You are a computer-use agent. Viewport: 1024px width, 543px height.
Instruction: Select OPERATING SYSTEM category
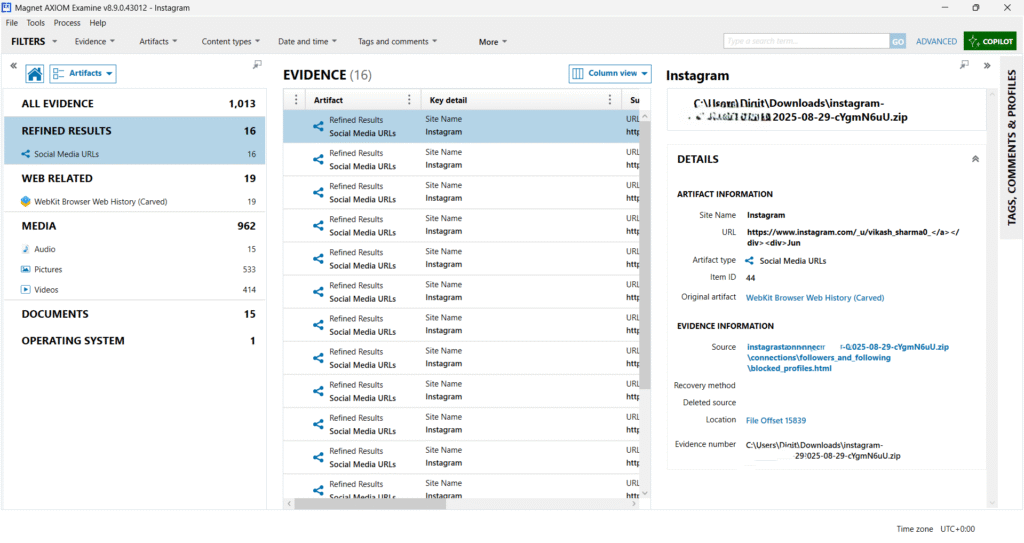pyautogui.click(x=135, y=341)
